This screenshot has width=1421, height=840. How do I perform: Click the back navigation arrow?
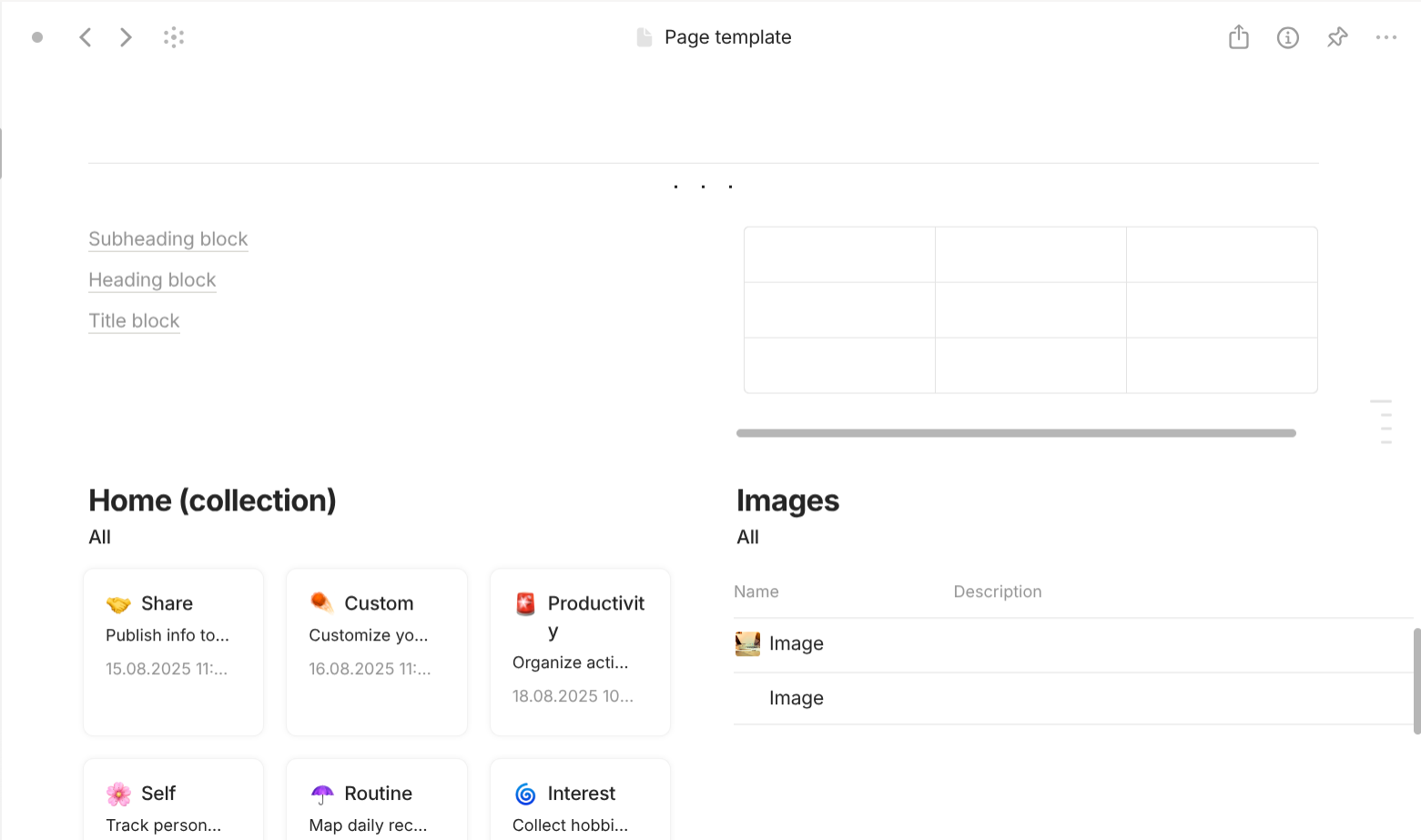[x=86, y=37]
